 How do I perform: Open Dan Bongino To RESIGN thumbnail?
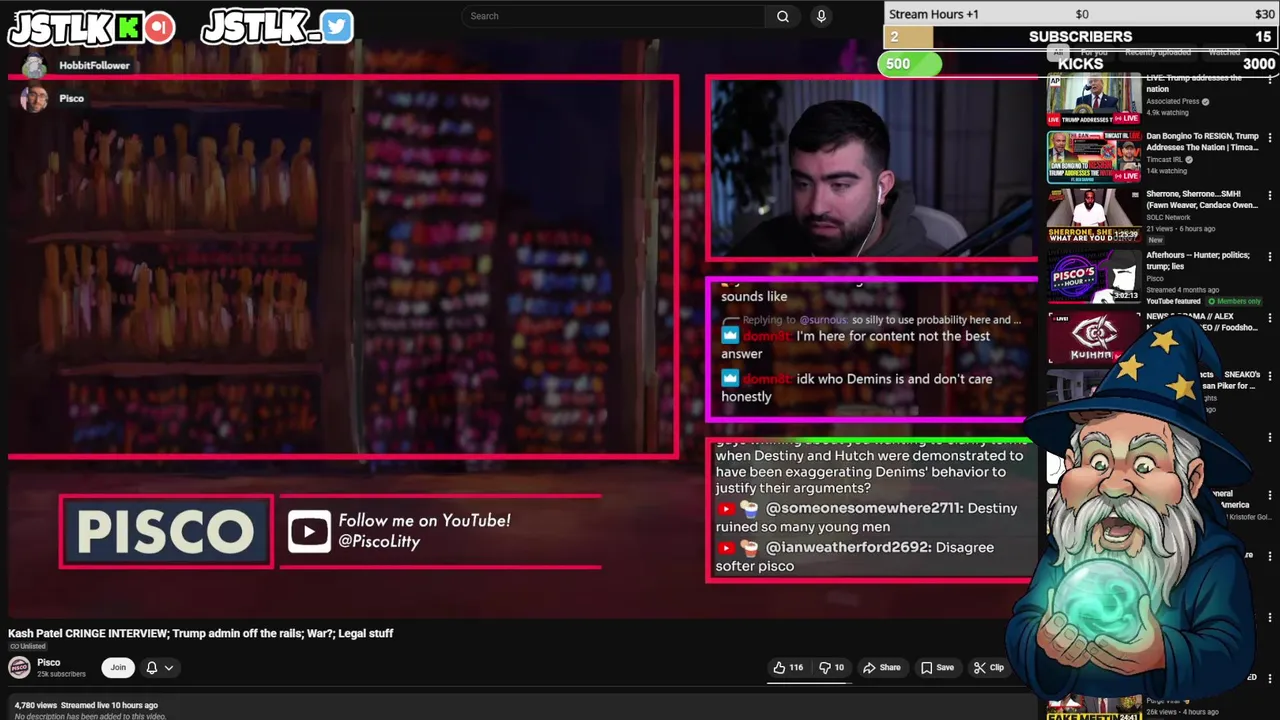pos(1094,157)
